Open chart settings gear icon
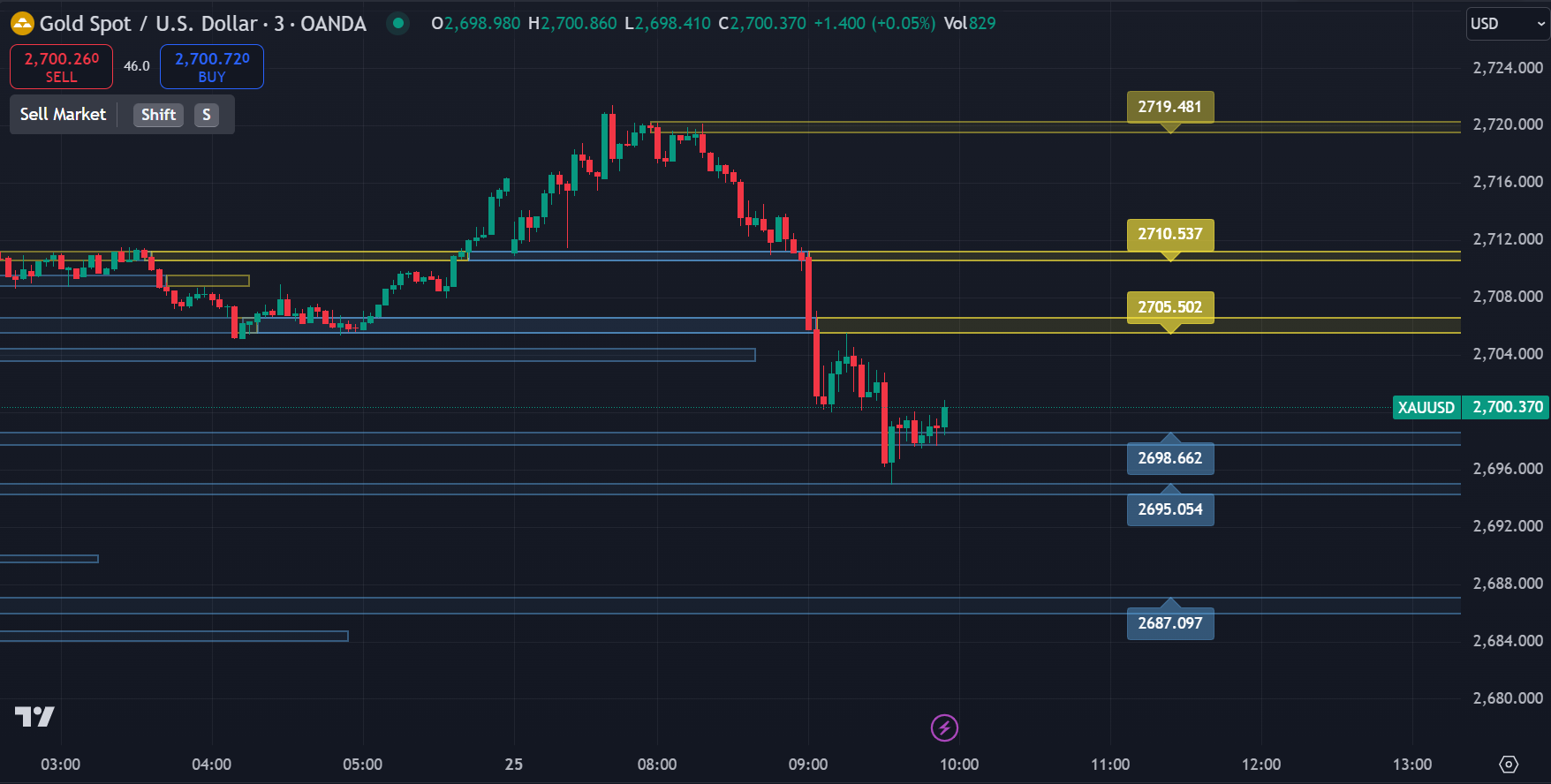 [1509, 765]
